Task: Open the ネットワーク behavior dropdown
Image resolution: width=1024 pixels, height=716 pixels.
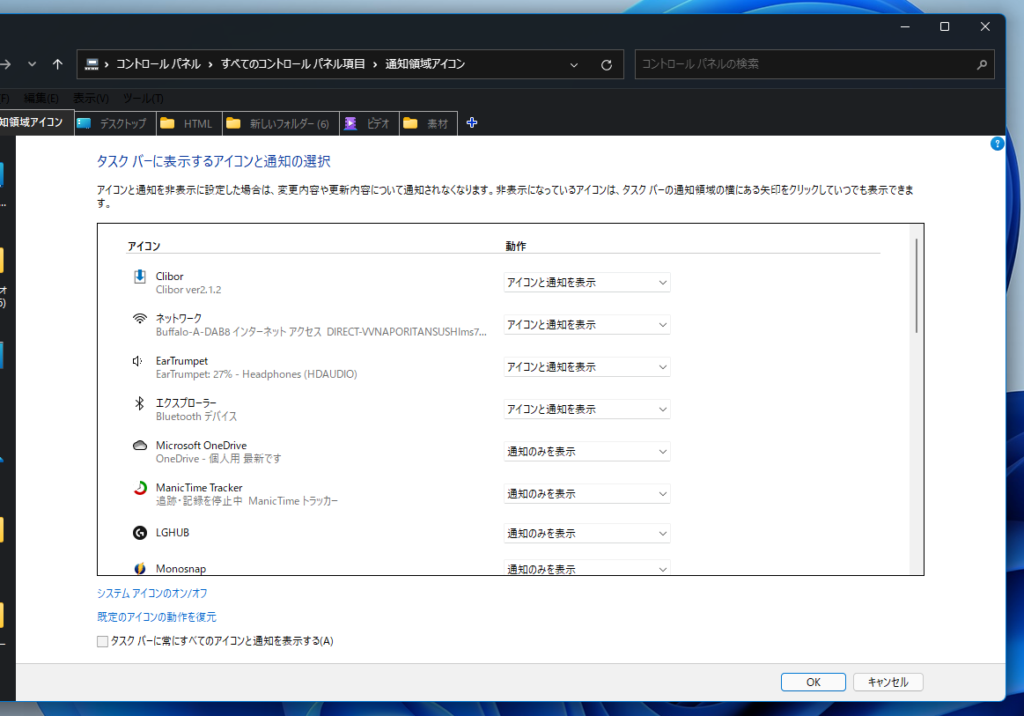Action: [586, 325]
